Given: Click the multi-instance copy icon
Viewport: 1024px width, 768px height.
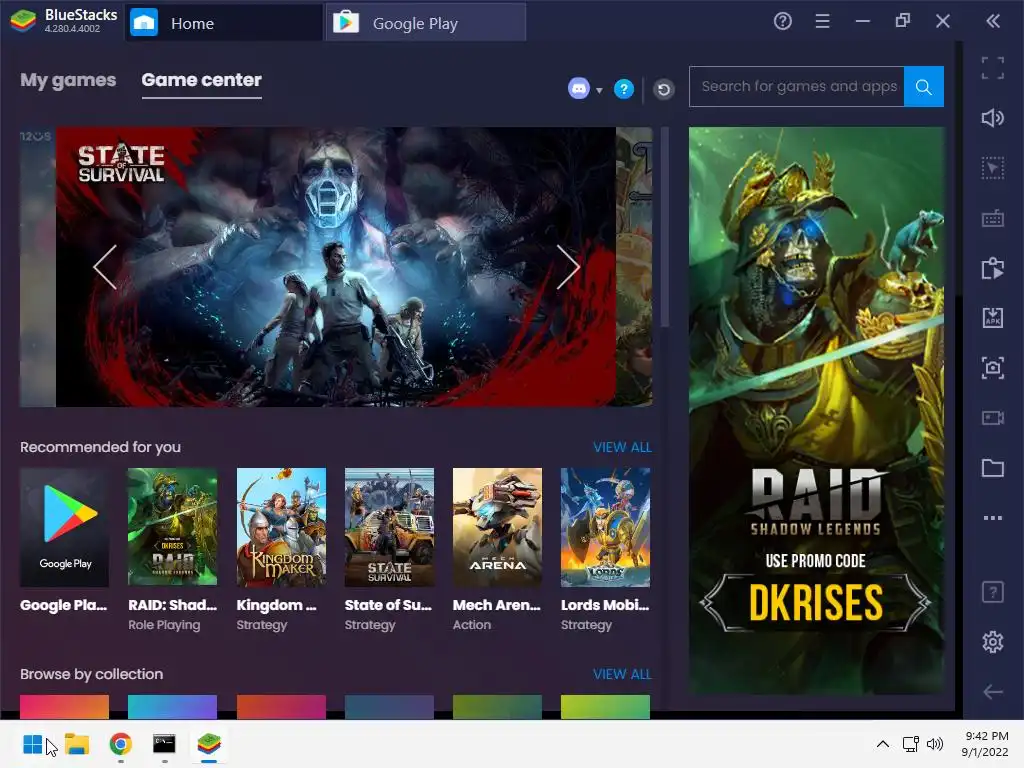Looking at the screenshot, I should (x=992, y=268).
